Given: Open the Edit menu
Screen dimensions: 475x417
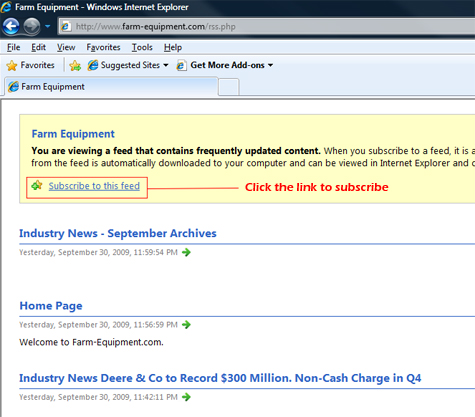Looking at the screenshot, I should click(38, 47).
